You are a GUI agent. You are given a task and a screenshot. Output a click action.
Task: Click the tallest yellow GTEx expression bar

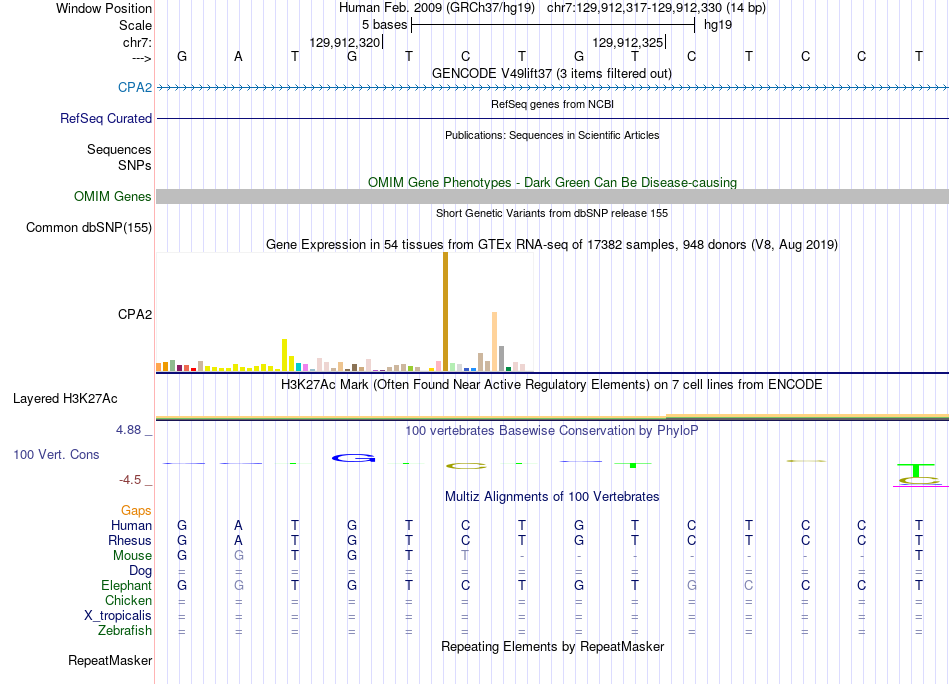pyautogui.click(x=284, y=355)
